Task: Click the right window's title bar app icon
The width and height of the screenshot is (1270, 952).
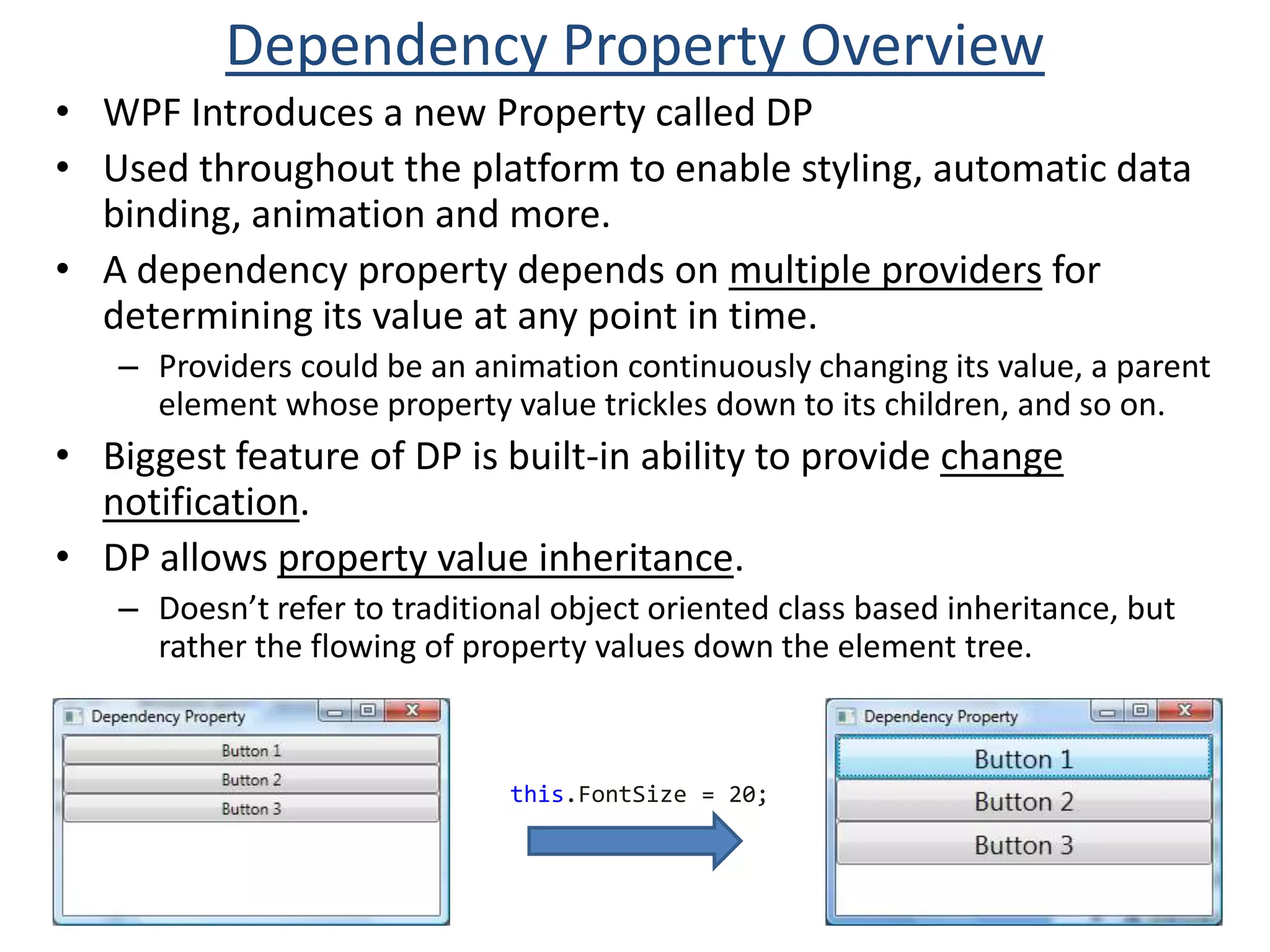Action: (x=845, y=716)
